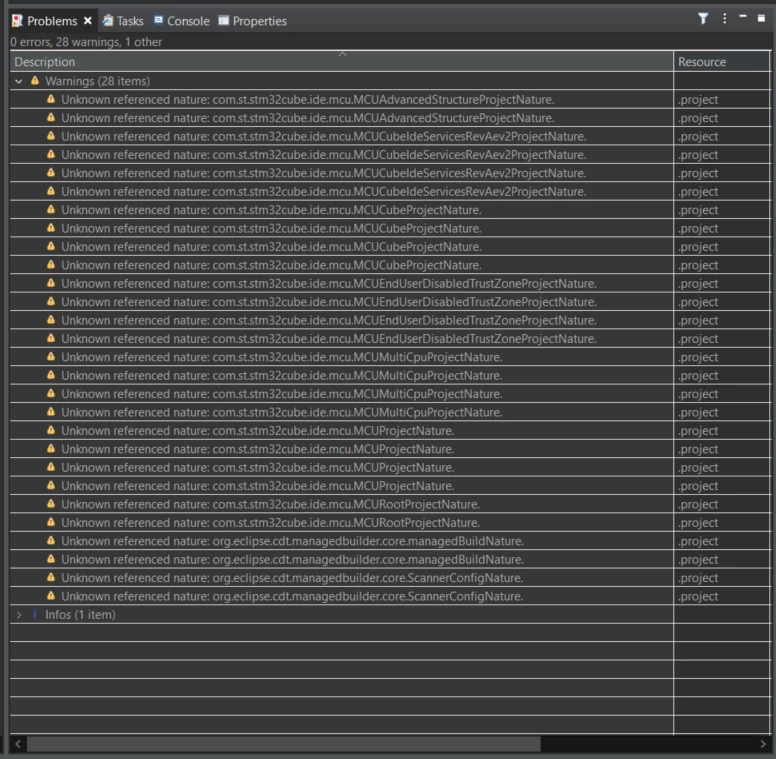Collapse the Warnings (28 items) group
The height and width of the screenshot is (759, 776).
(x=19, y=81)
